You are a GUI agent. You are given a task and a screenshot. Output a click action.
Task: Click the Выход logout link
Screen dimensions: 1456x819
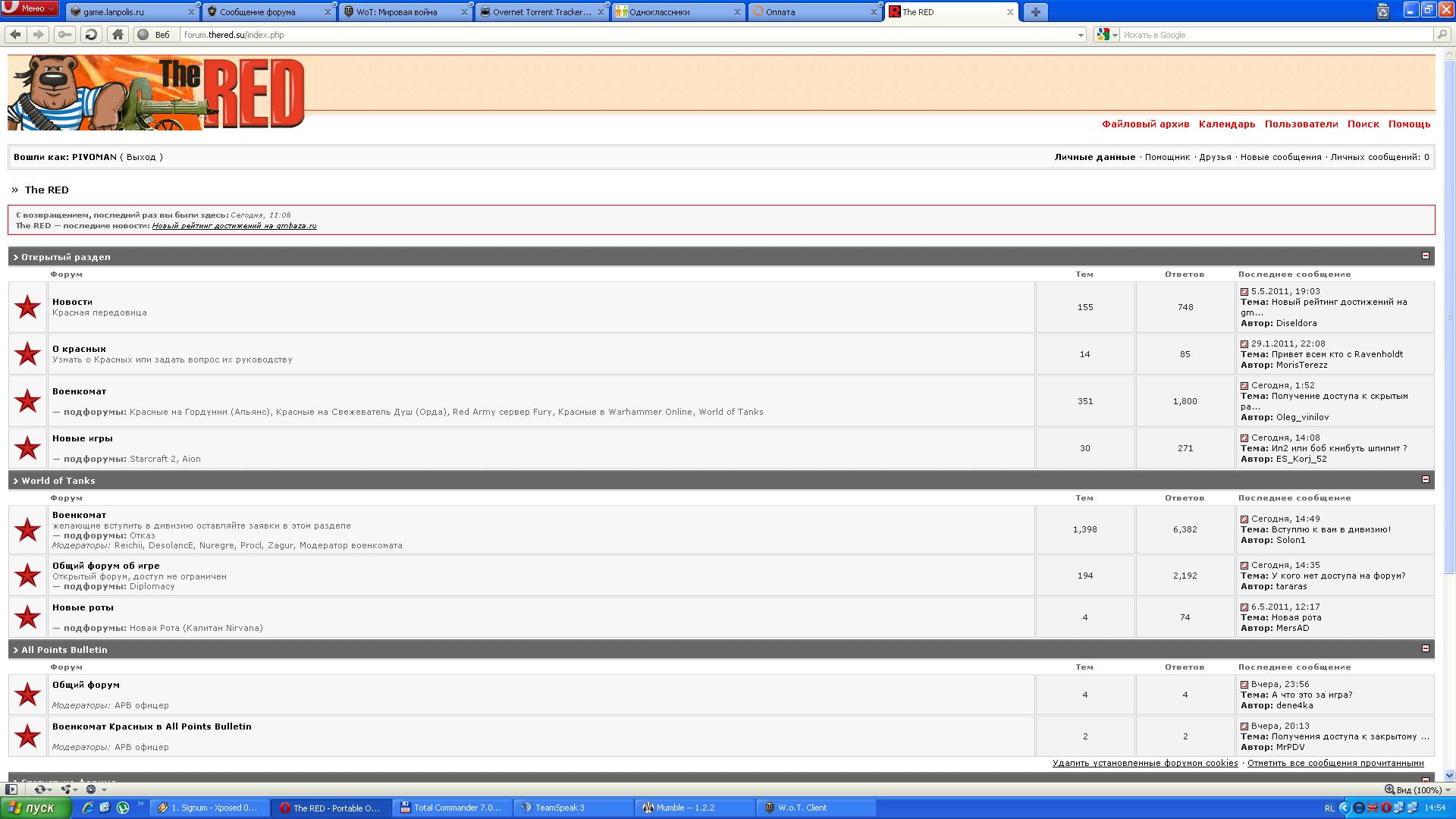pos(141,157)
